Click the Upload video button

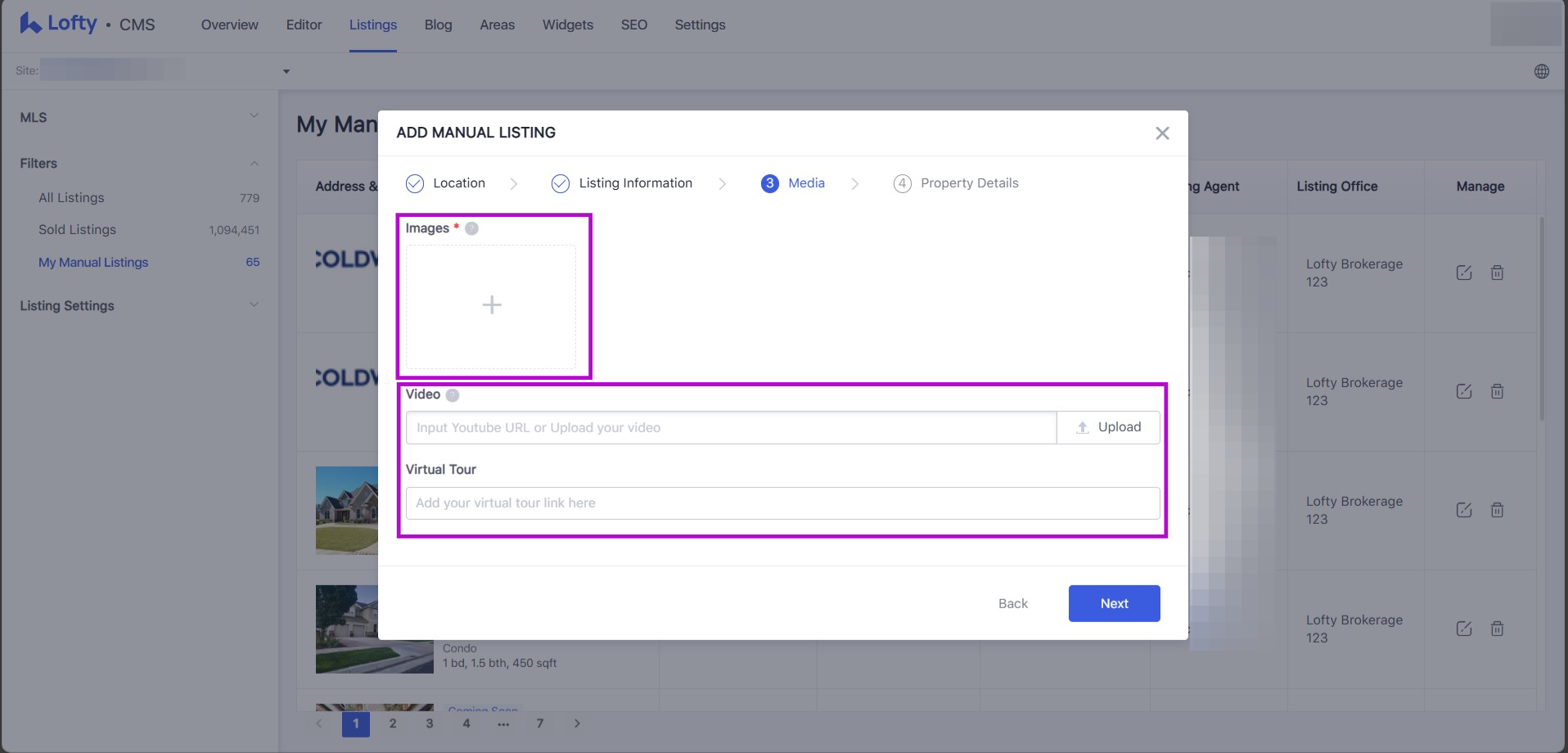(x=1108, y=427)
